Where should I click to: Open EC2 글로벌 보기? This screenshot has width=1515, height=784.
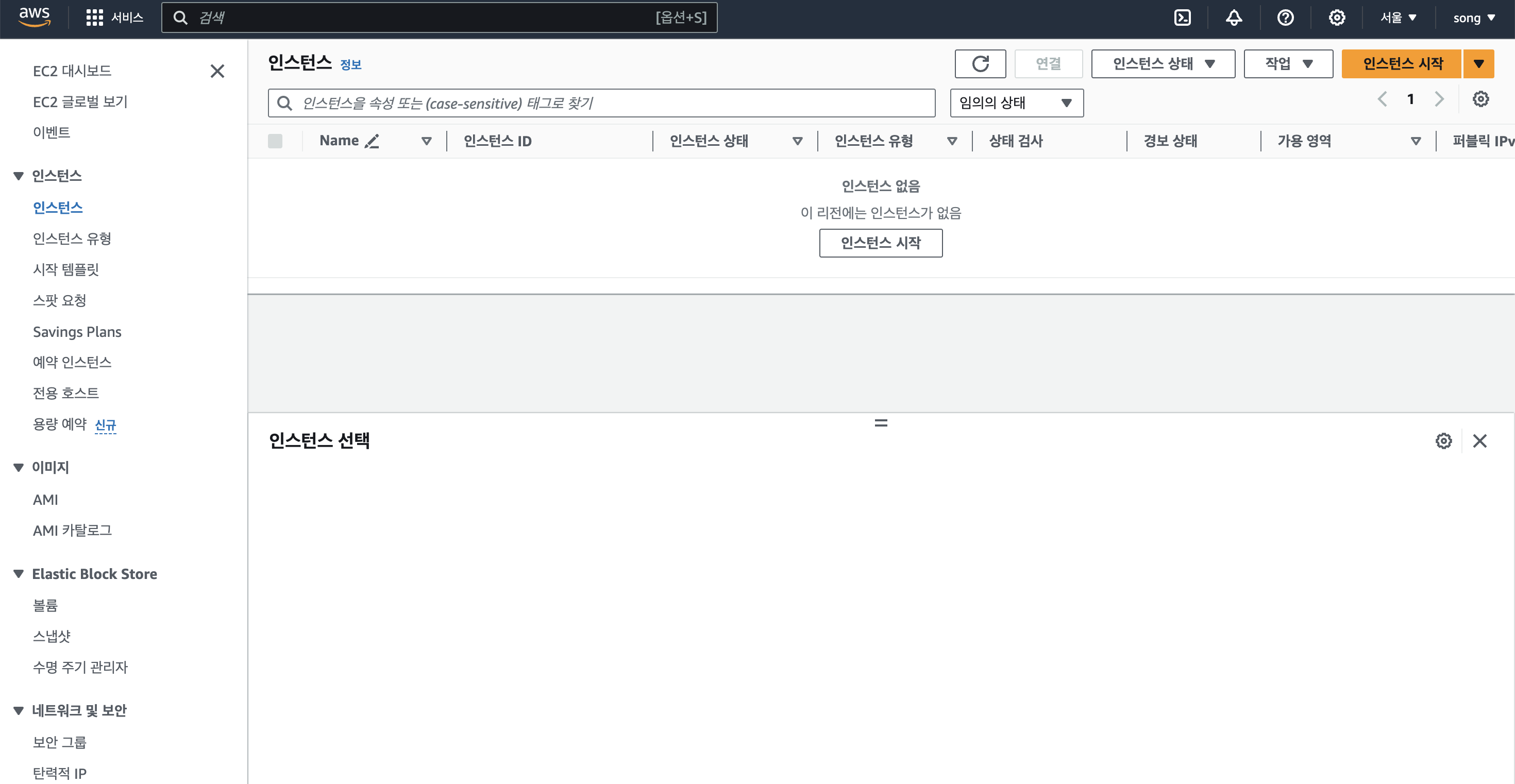point(80,101)
